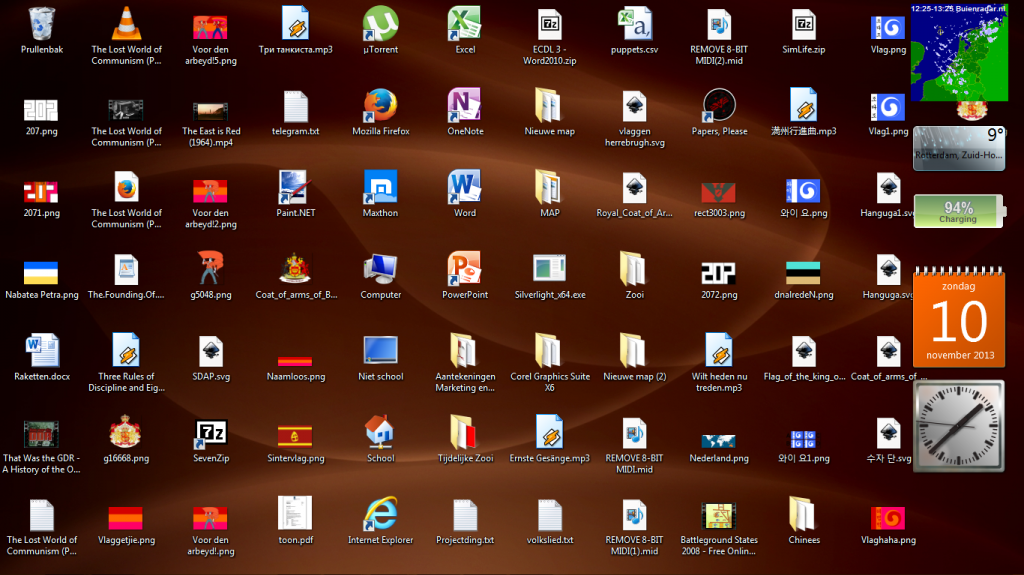
Task: Open the PowerPoint shortcut
Action: 465,269
